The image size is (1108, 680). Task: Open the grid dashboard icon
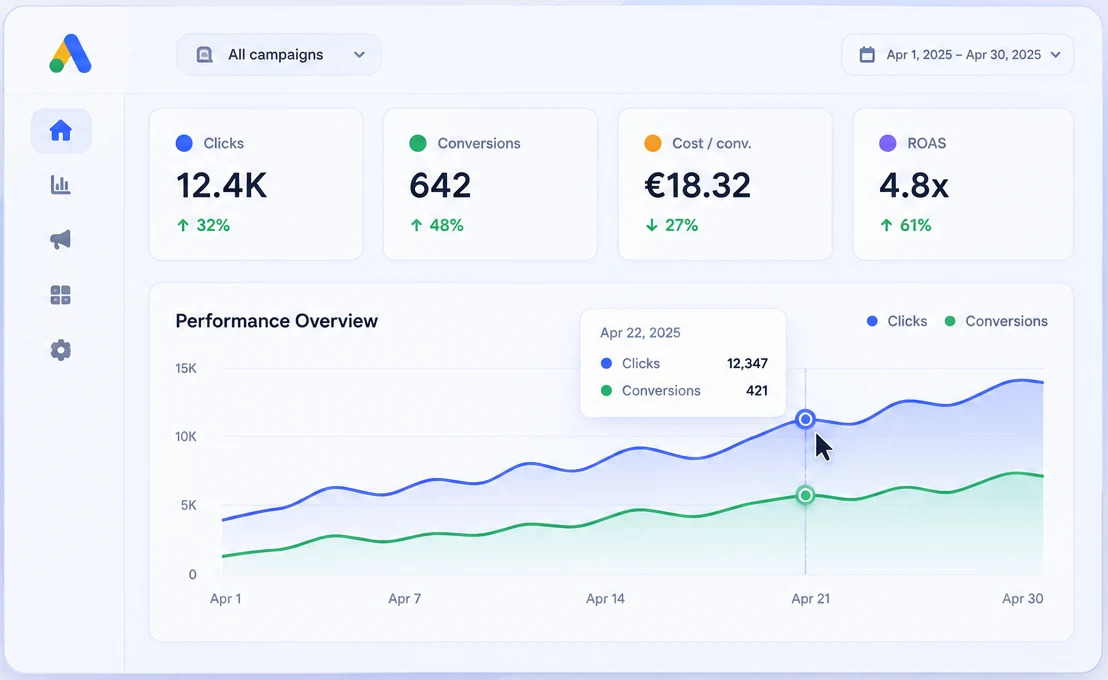pyautogui.click(x=61, y=295)
